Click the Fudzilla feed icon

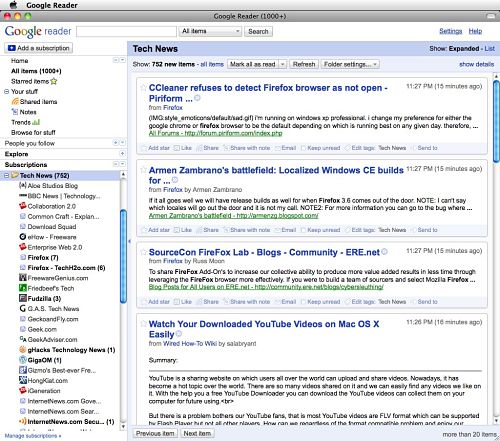click(23, 298)
